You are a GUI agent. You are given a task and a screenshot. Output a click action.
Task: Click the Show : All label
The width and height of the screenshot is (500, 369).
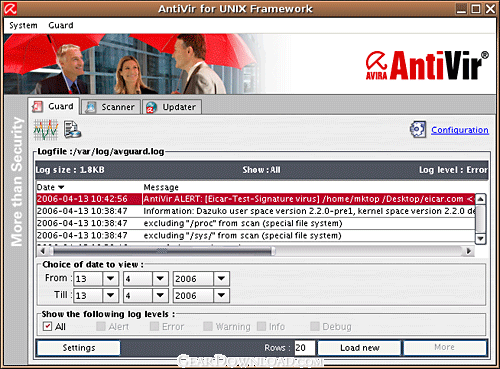coord(261,170)
